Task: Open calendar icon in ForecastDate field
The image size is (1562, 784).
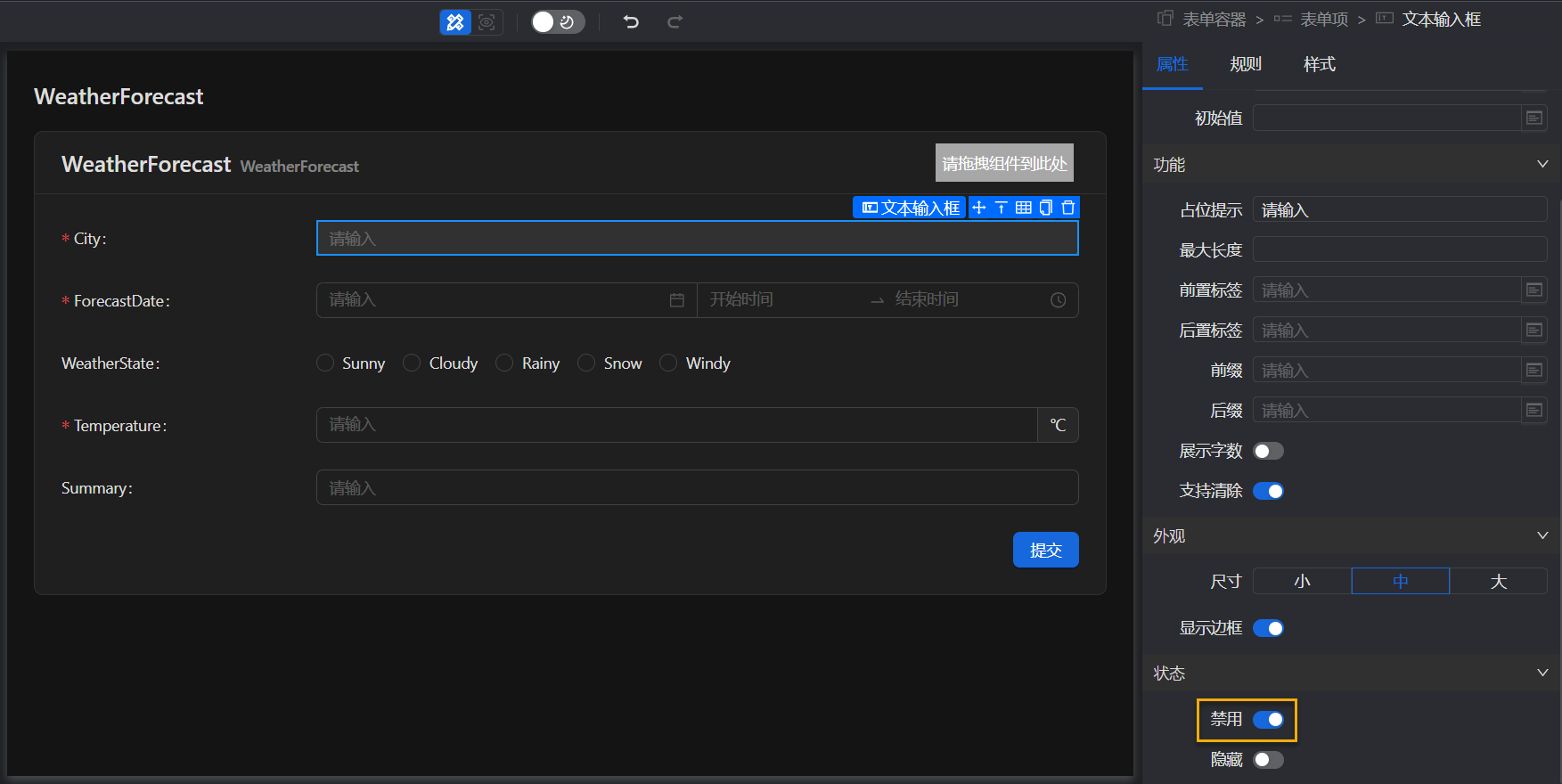Action: pos(677,300)
